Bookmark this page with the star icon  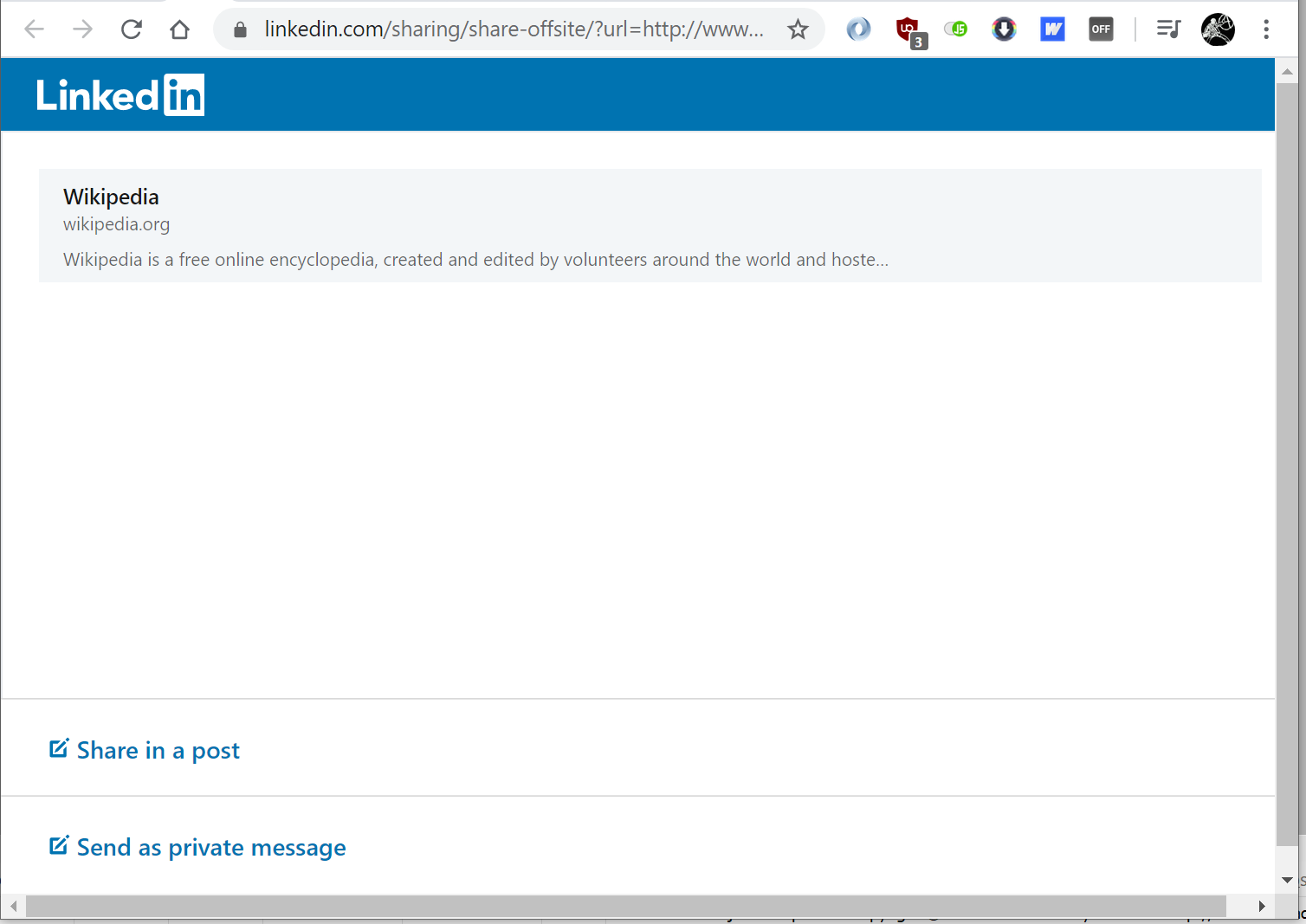pos(798,29)
